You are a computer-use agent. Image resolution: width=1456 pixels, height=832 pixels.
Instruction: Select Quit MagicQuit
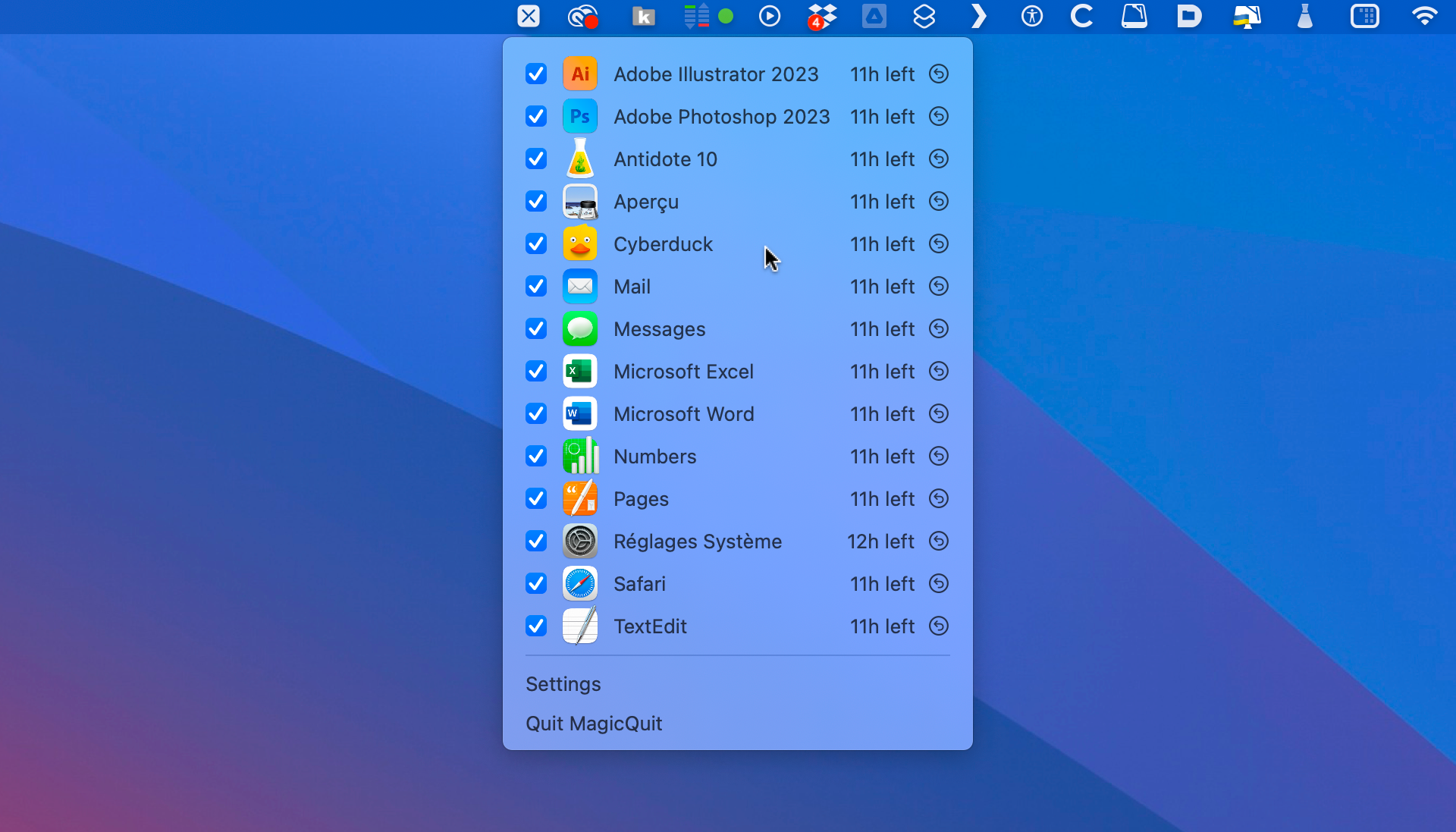593,723
